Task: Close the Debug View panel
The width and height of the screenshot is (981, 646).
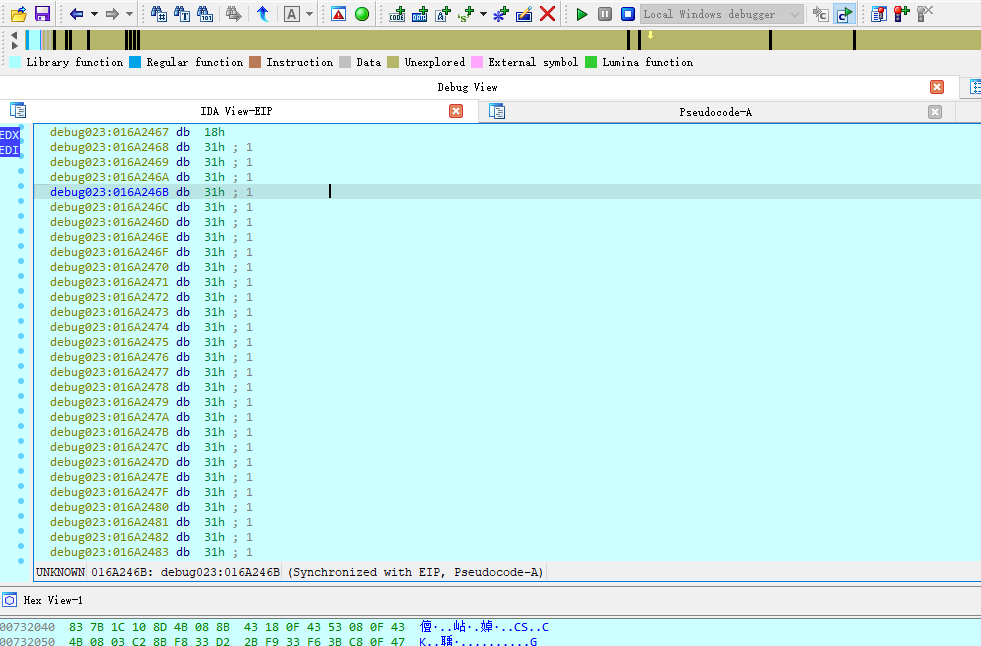Action: click(x=937, y=87)
